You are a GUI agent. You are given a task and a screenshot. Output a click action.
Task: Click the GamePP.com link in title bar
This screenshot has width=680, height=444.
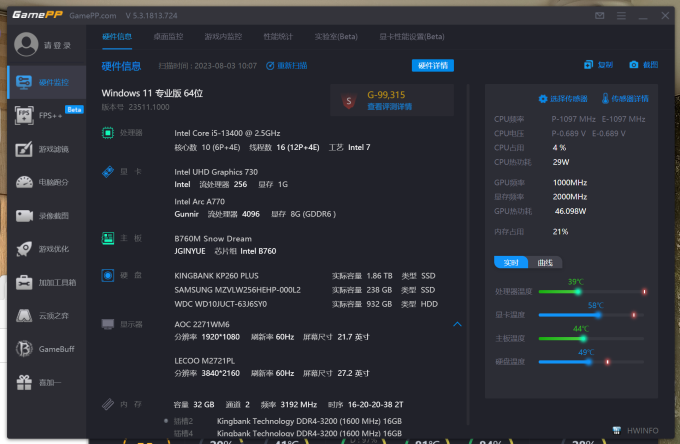[x=93, y=16]
